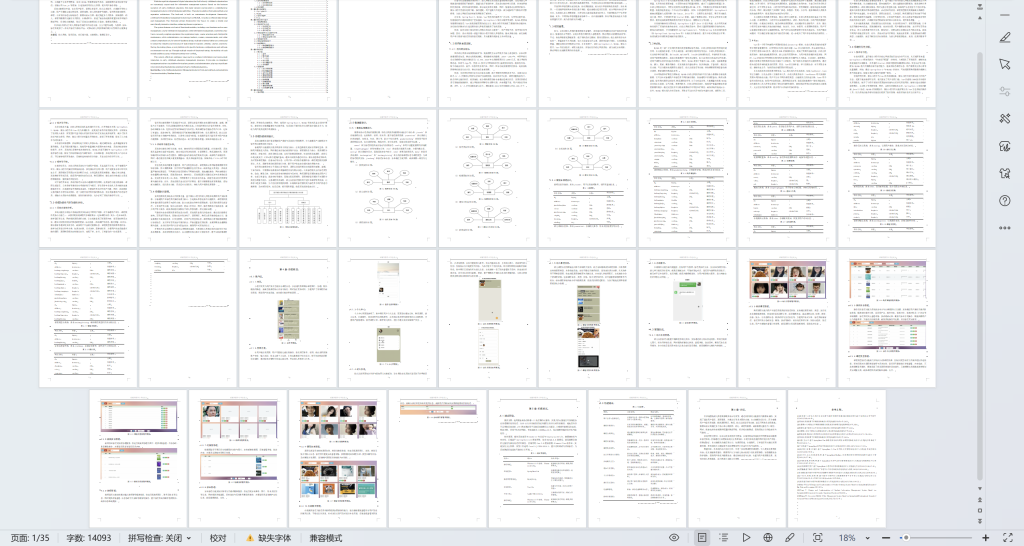This screenshot has height=546, width=1024.
Task: Collapse the right sidebar with the dash icon
Action: (1004, 15)
